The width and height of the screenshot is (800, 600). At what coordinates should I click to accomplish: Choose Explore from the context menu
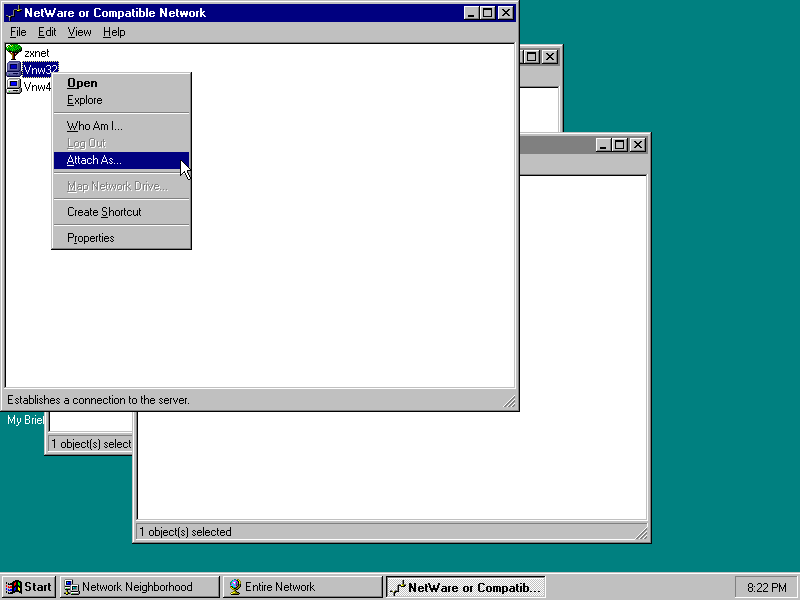point(121,100)
